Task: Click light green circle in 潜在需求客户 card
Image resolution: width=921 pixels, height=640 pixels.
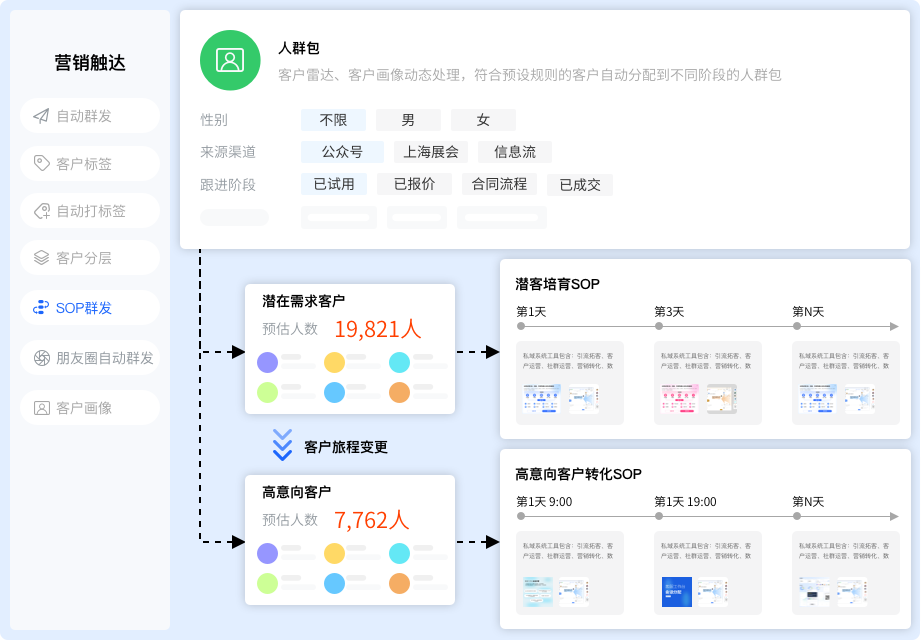Action: 267,392
